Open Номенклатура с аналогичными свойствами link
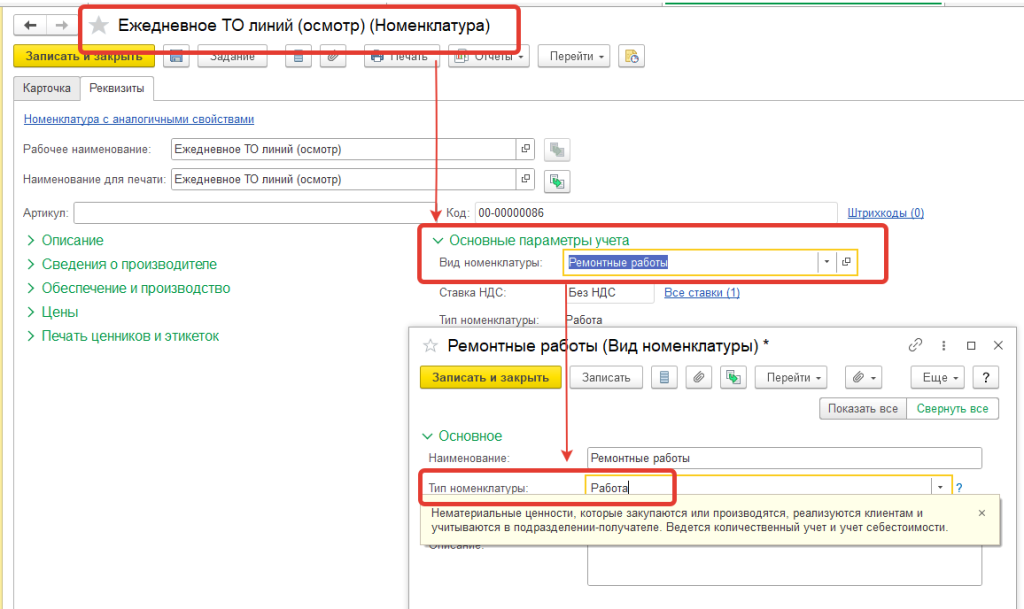Image resolution: width=1024 pixels, height=609 pixels. (138, 119)
